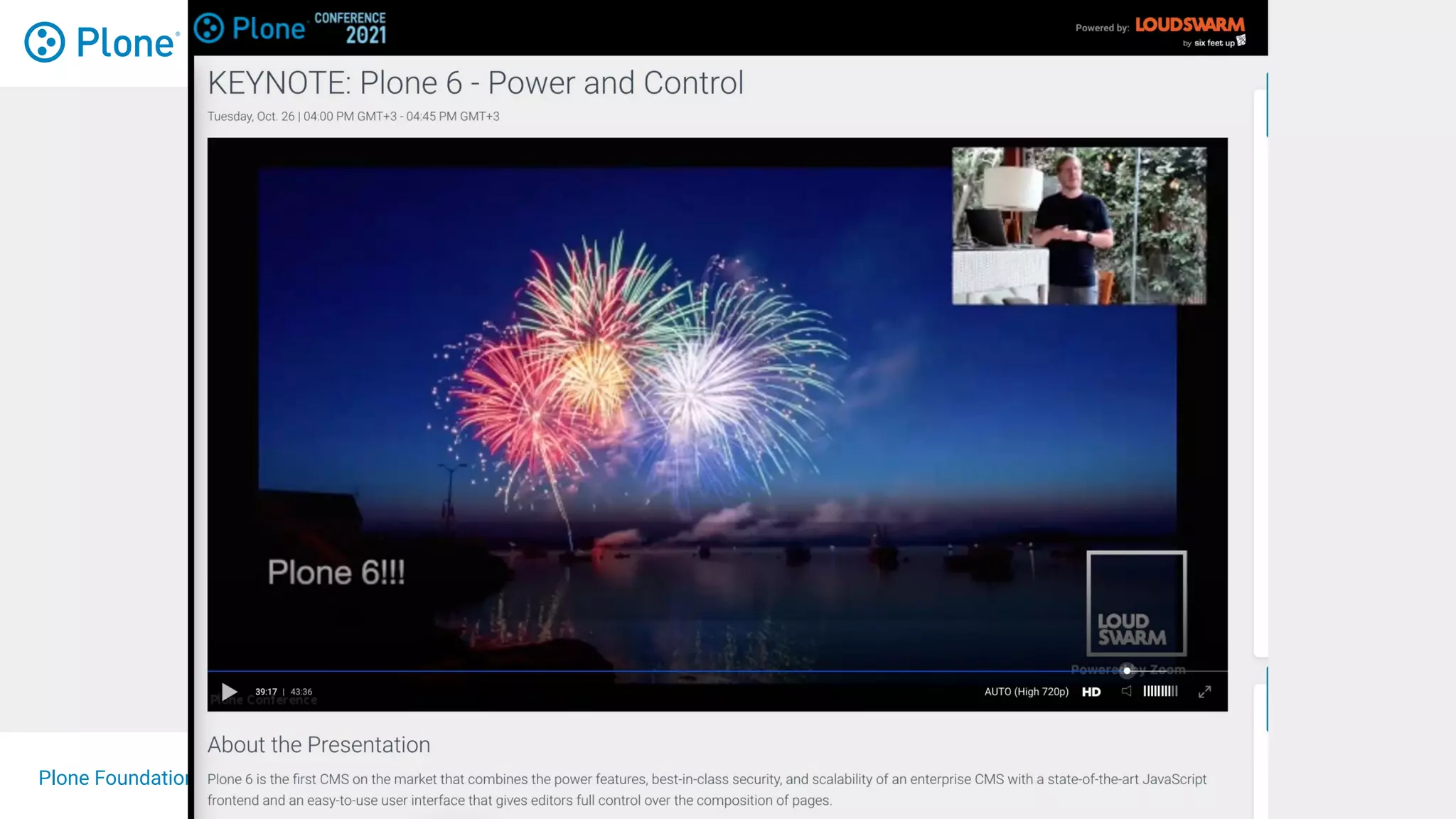Mute the video with the speaker icon

click(x=1127, y=691)
